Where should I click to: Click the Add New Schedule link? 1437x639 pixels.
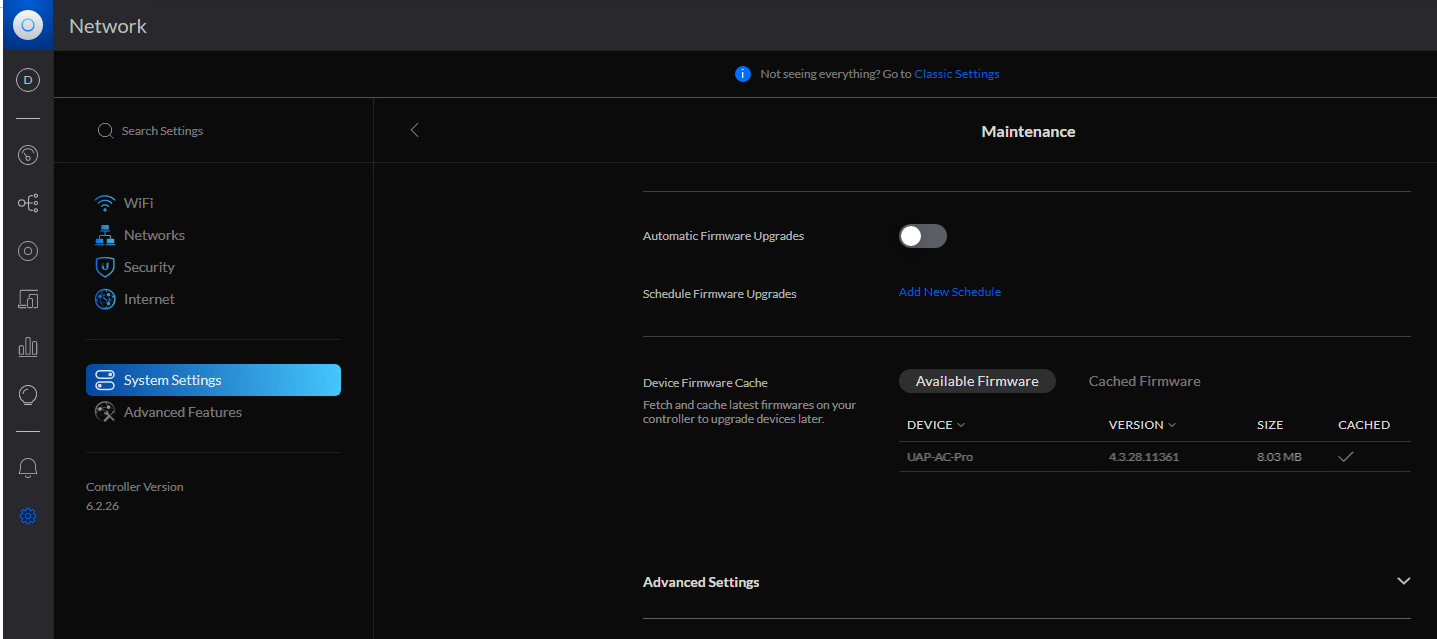coord(949,292)
